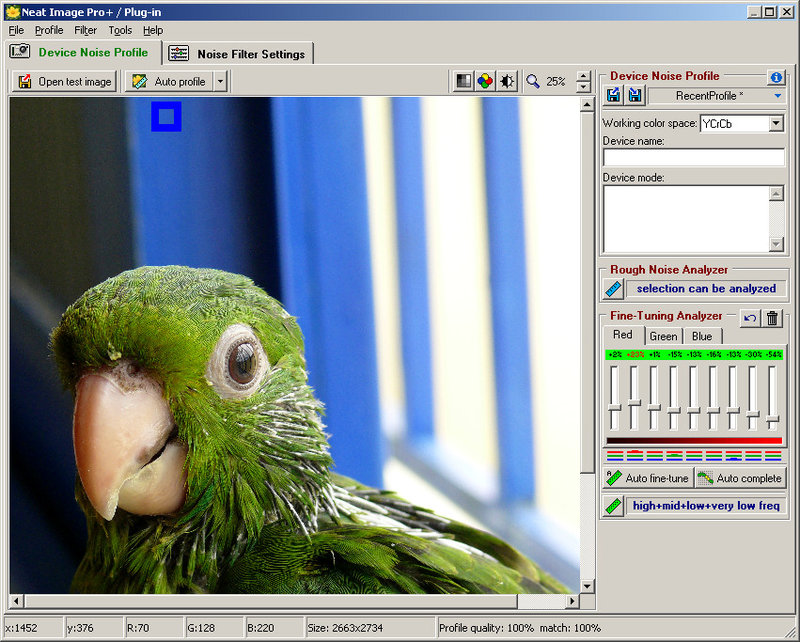Click the horizontal scroll-left arrow
Screen dimensions: 800x642
(x=16, y=601)
